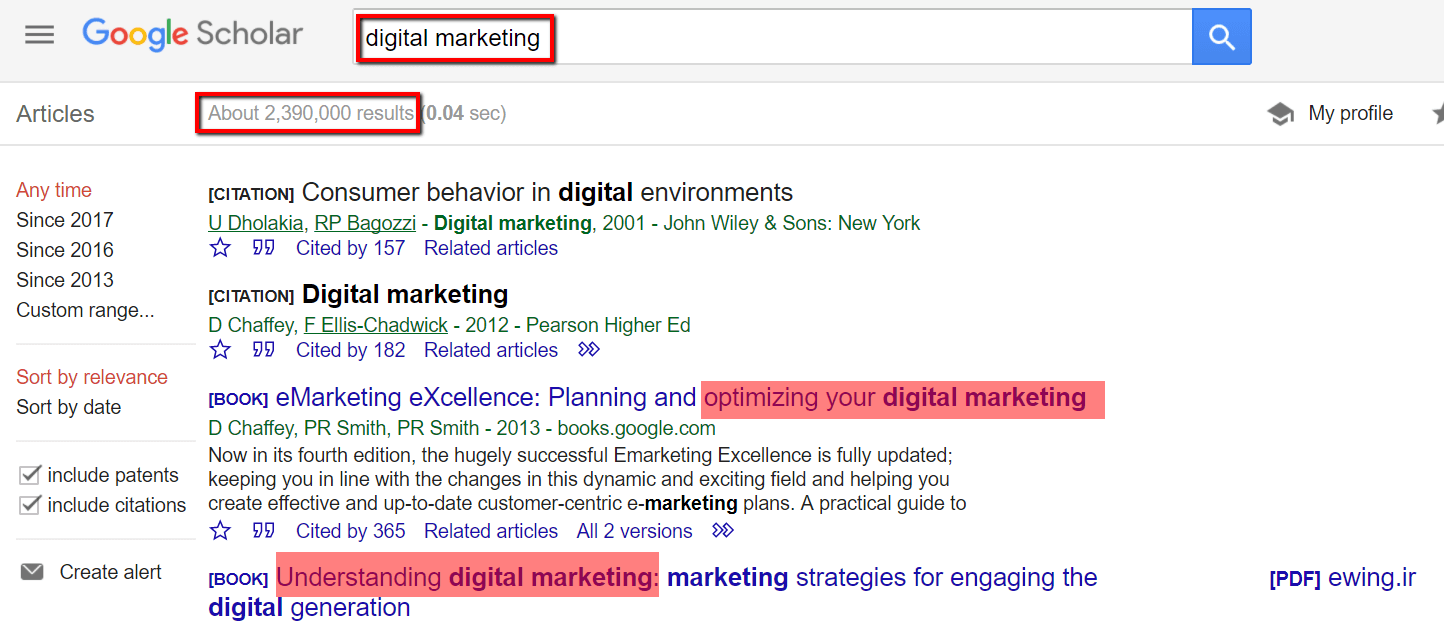Toggle the include citations checkbox
Image resolution: width=1444 pixels, height=622 pixels.
(x=30, y=505)
